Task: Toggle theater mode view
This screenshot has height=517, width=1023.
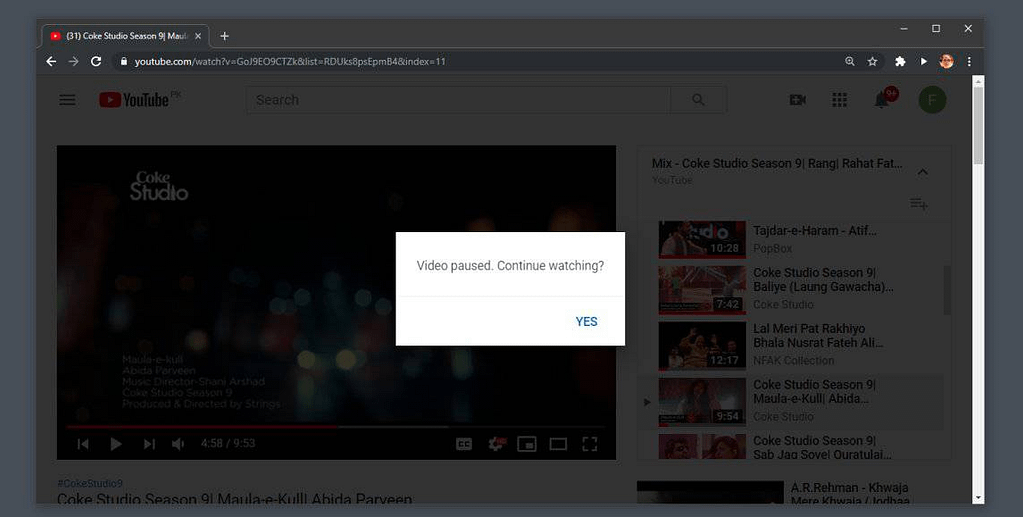Action: 558,444
